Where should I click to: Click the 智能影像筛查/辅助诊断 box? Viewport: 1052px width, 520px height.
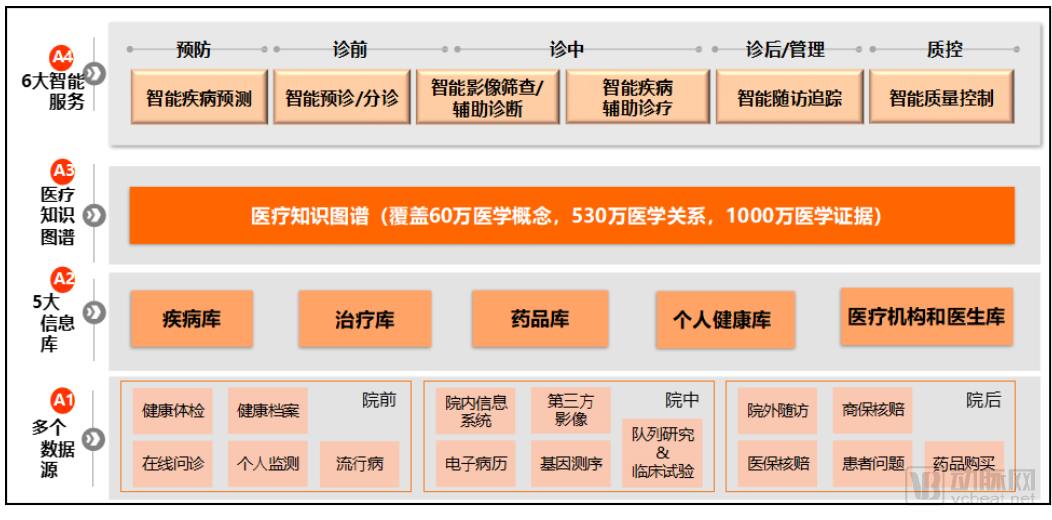[x=487, y=97]
